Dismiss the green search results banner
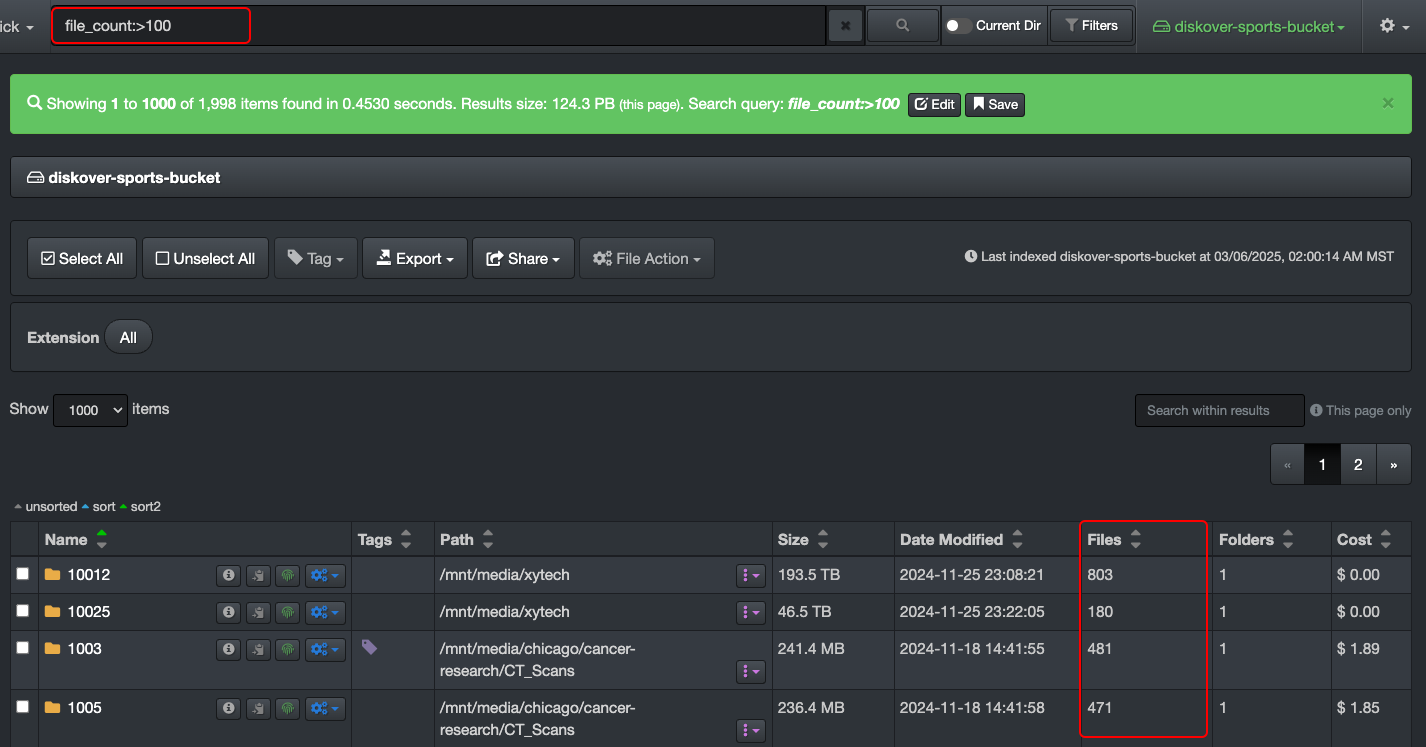 1387,103
